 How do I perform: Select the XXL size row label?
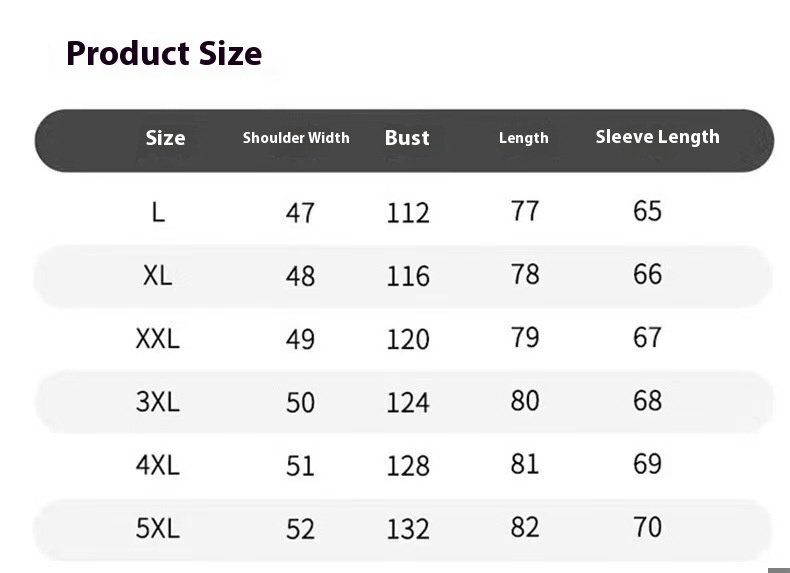pyautogui.click(x=158, y=339)
